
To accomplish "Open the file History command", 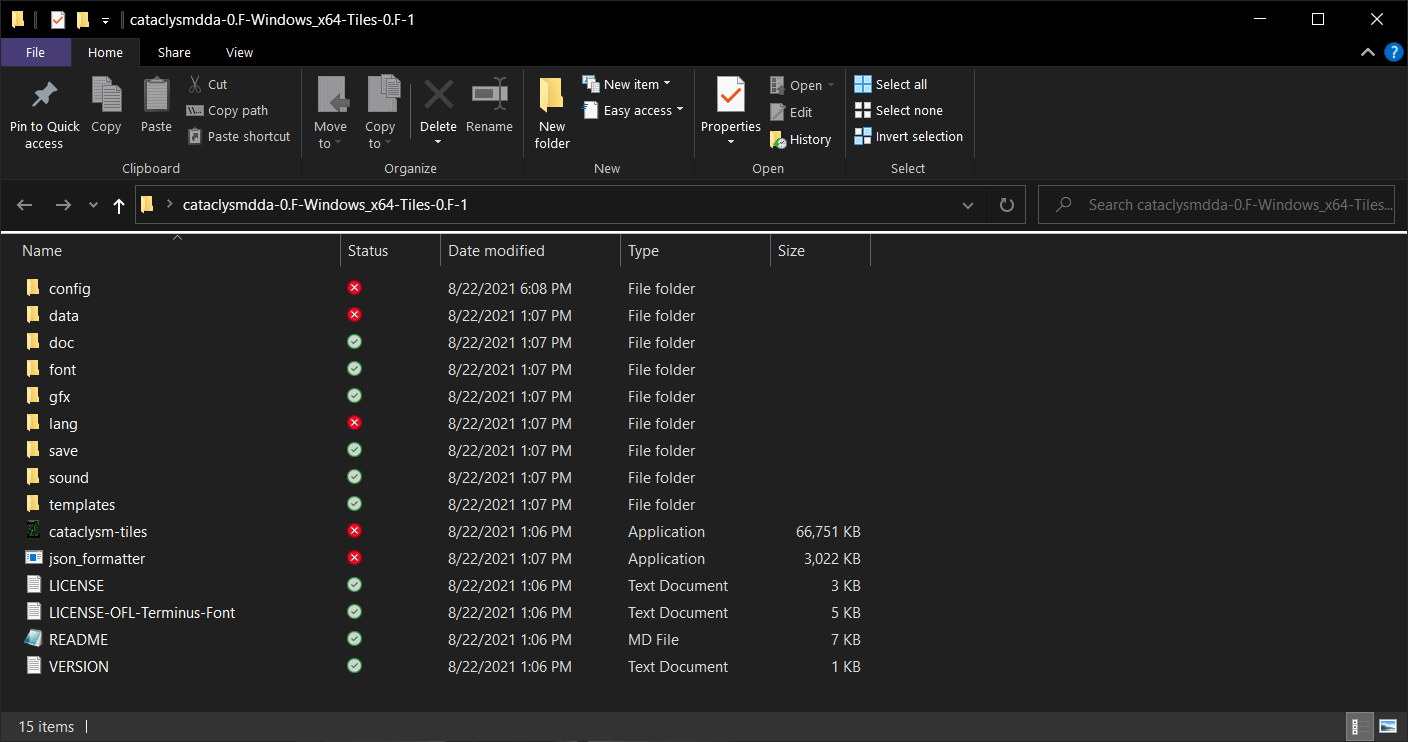I will (800, 140).
